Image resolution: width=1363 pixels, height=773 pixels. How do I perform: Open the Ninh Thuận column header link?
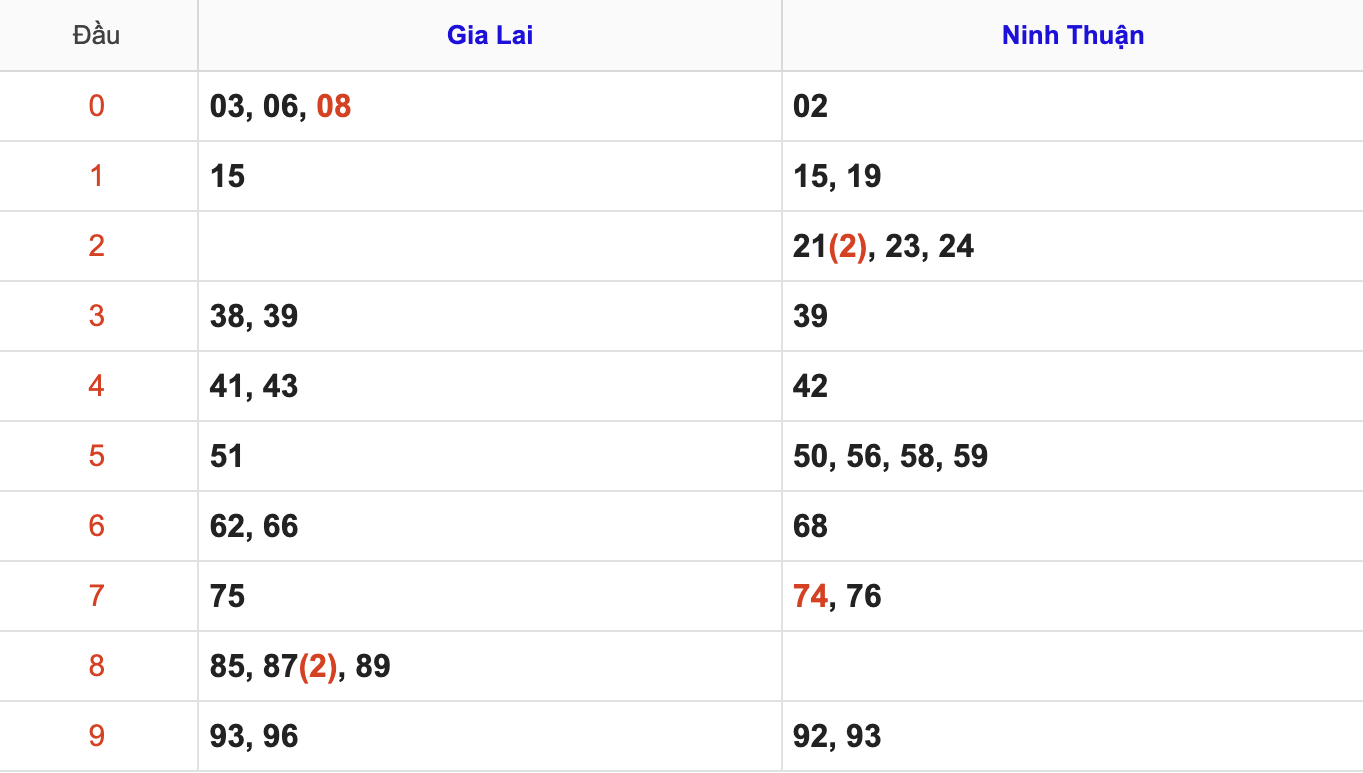pyautogui.click(x=1072, y=36)
